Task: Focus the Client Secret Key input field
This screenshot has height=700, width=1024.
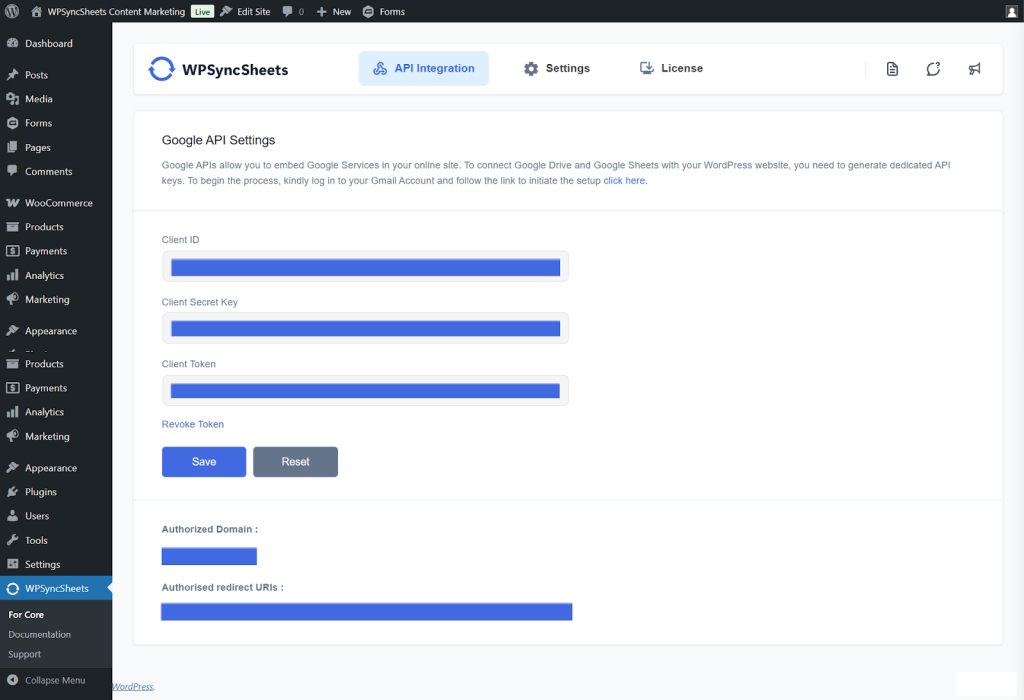Action: [365, 328]
